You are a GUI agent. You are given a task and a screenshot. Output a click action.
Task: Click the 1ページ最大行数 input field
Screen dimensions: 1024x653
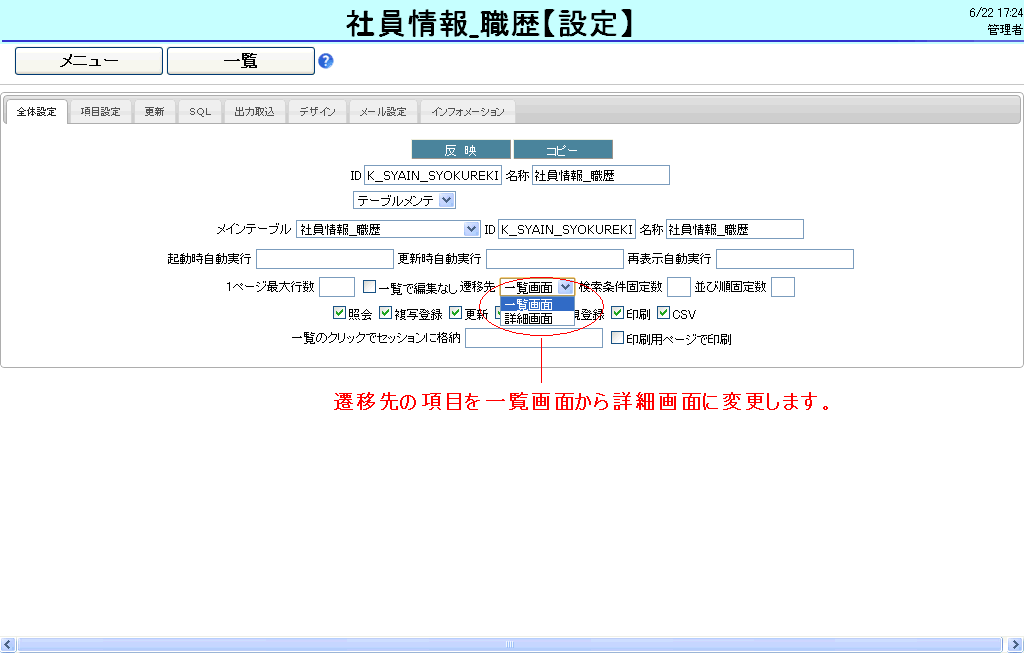point(336,287)
